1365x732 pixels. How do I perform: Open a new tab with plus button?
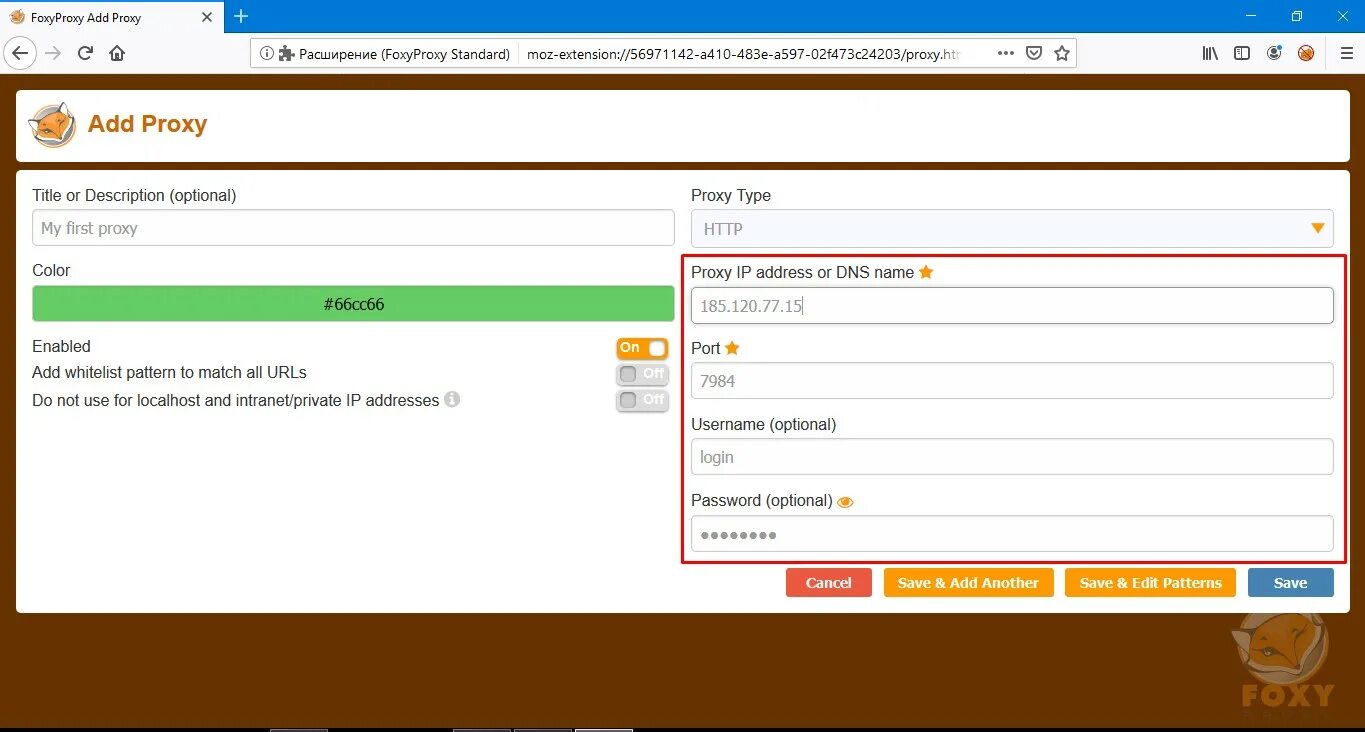coord(241,16)
